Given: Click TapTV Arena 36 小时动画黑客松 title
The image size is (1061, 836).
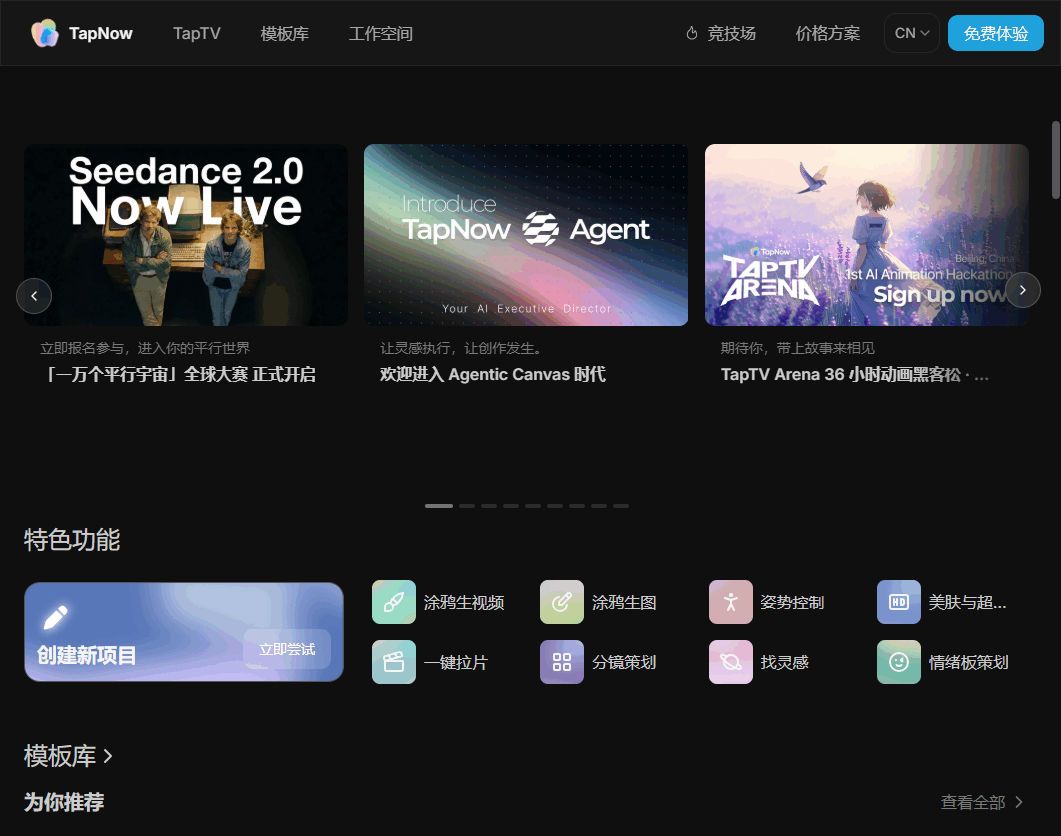Looking at the screenshot, I should pyautogui.click(x=855, y=374).
